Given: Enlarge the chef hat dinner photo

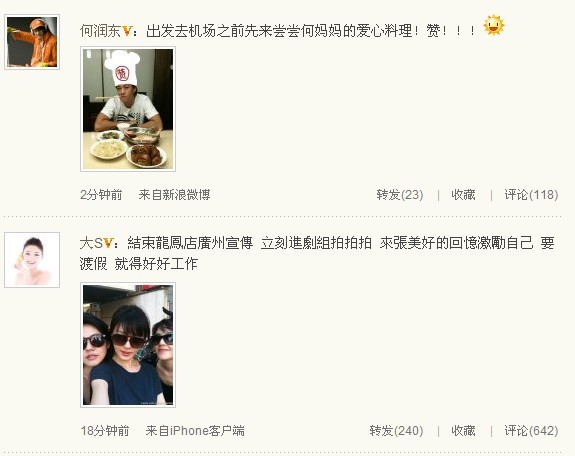Looking at the screenshot, I should (x=128, y=109).
